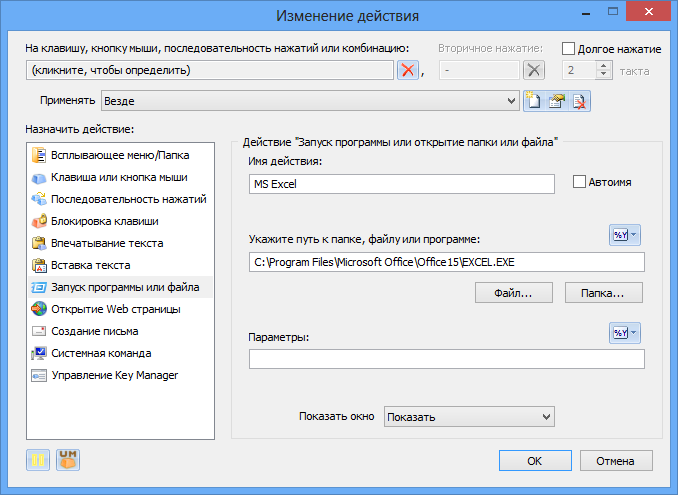
Task: Toggle the Автоимя checkbox
Action: (579, 182)
